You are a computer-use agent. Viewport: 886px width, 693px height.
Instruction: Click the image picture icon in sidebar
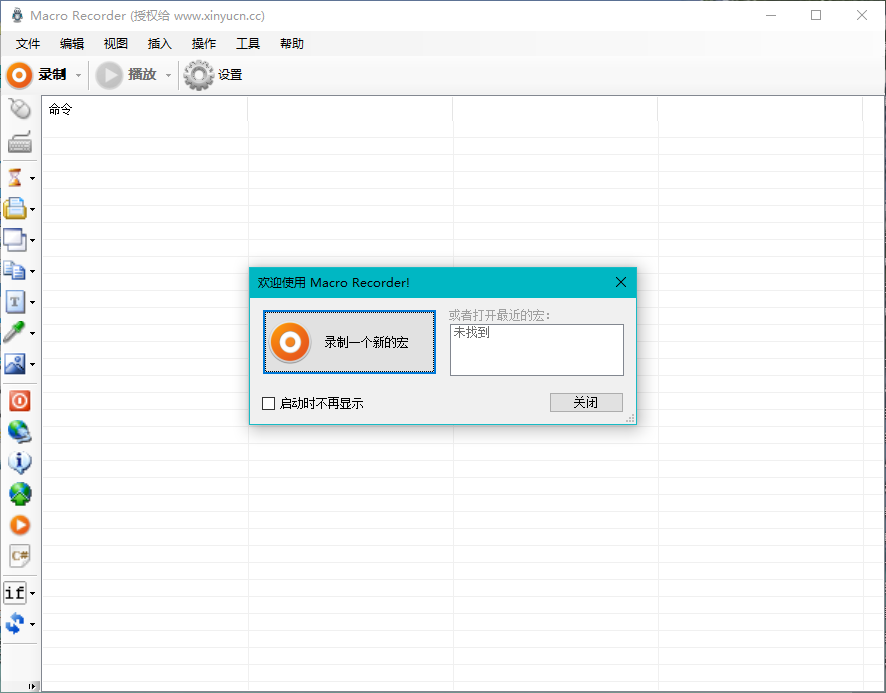15,363
